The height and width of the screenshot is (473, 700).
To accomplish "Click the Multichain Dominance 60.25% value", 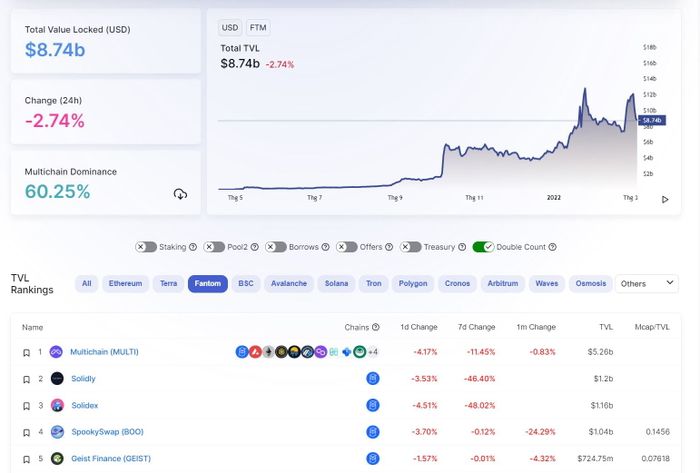I will click(58, 191).
